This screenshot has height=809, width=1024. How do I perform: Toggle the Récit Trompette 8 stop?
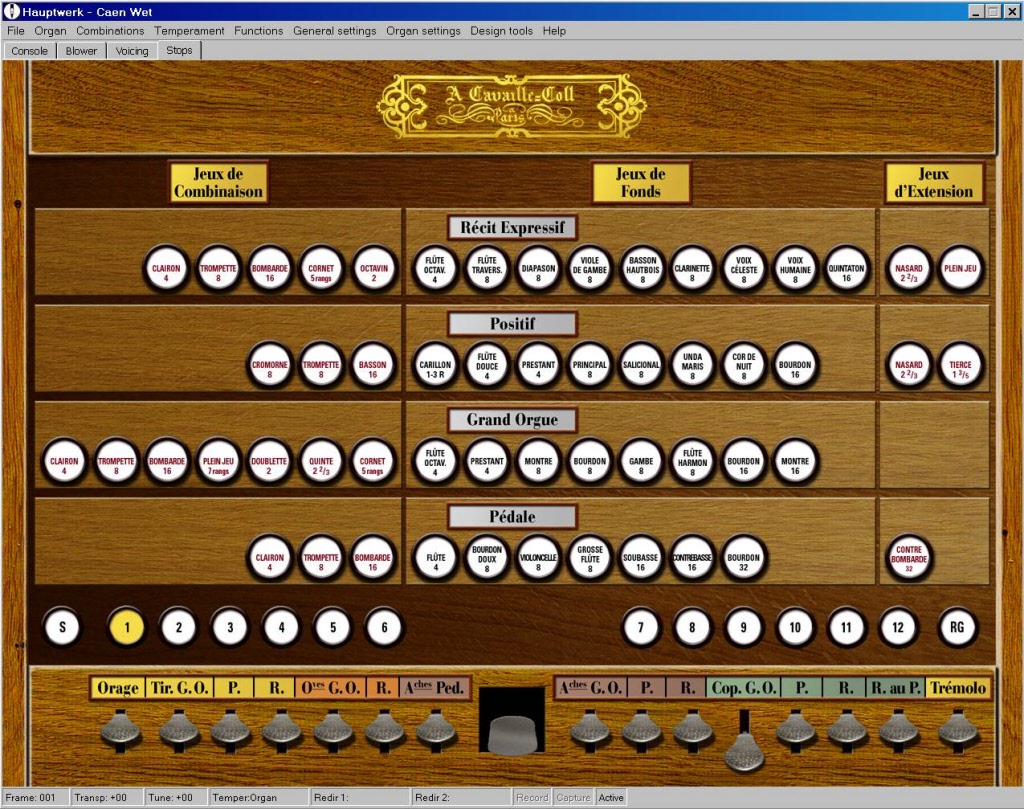(x=218, y=269)
